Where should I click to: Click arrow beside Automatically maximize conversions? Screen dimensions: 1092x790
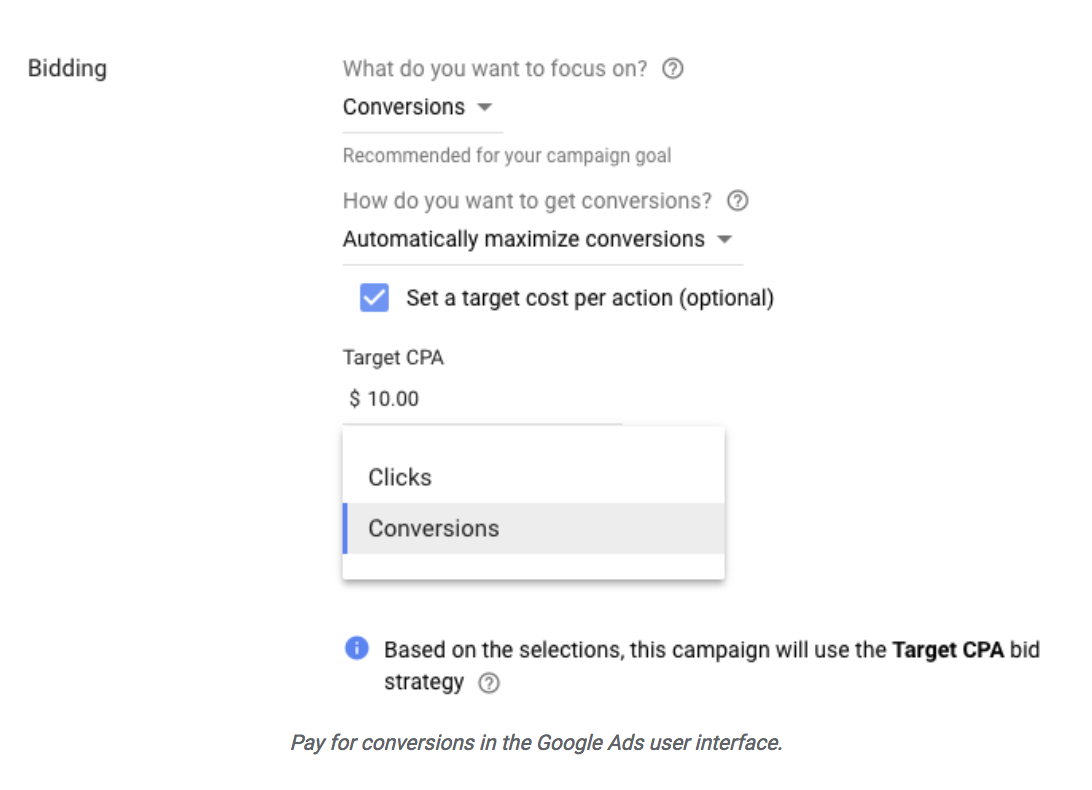[725, 239]
